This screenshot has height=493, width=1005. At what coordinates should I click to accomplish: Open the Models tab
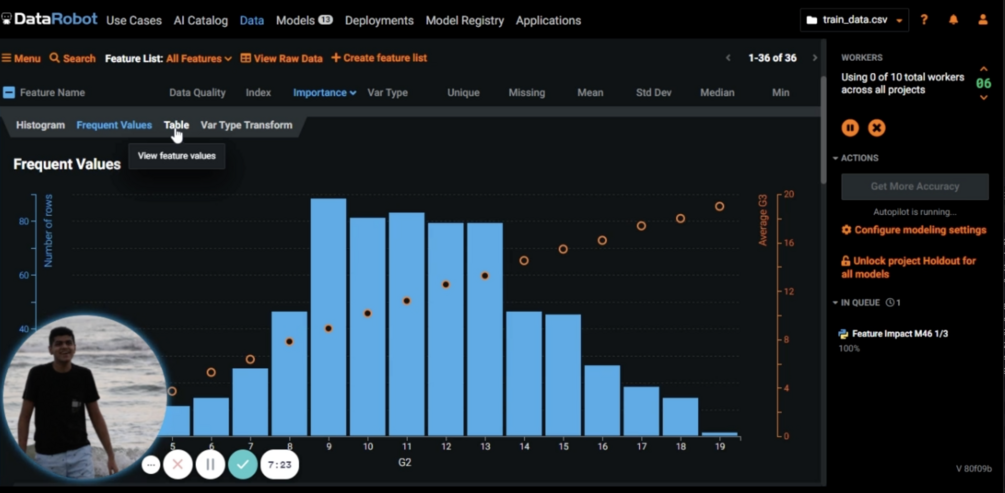[x=304, y=21]
